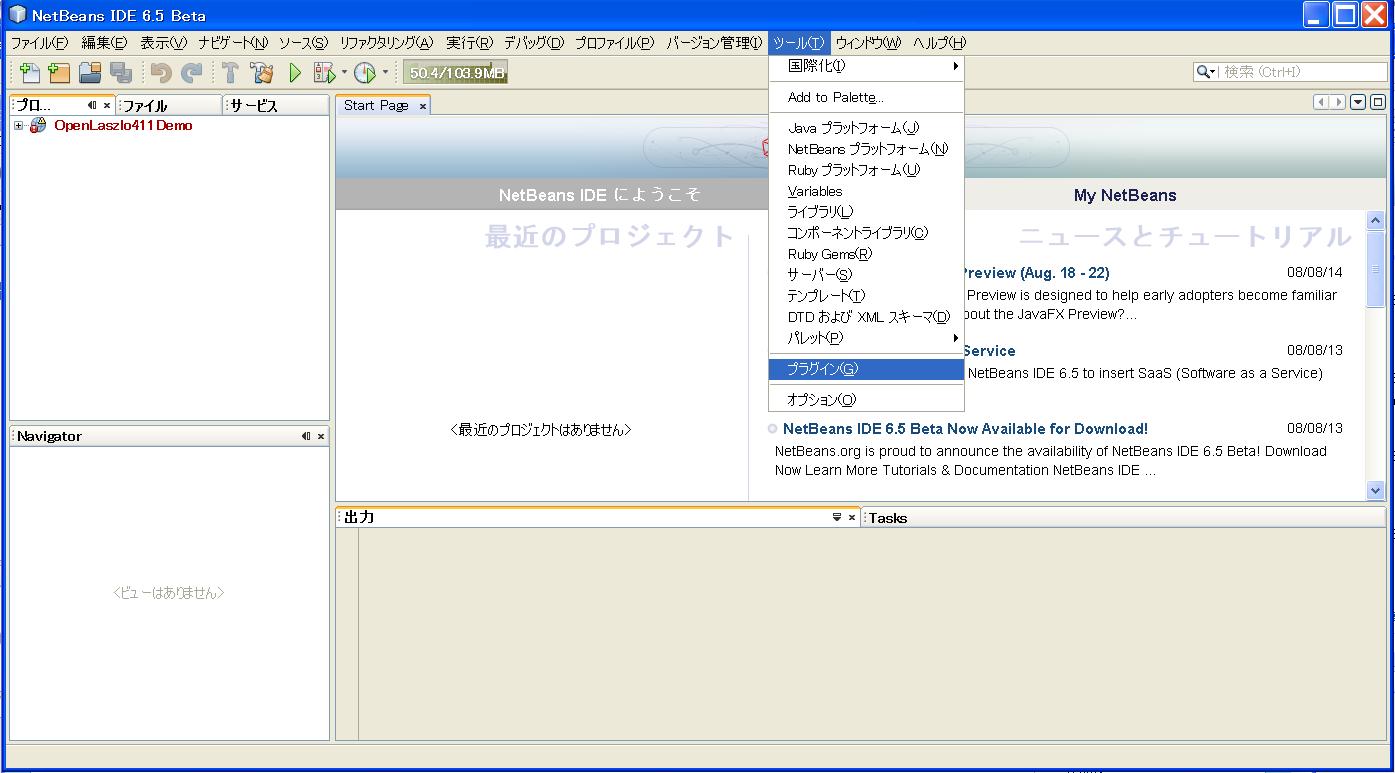Open the バージョン管理(I) menu

coord(714,43)
